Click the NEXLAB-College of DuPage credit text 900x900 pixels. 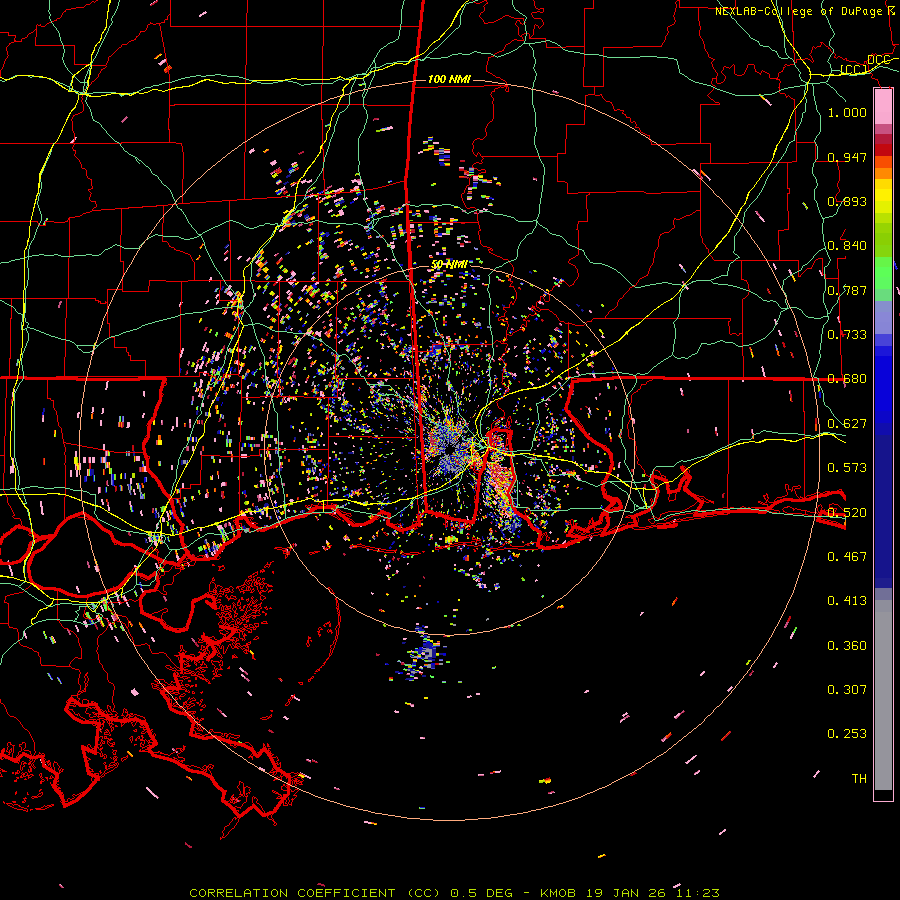coord(798,11)
